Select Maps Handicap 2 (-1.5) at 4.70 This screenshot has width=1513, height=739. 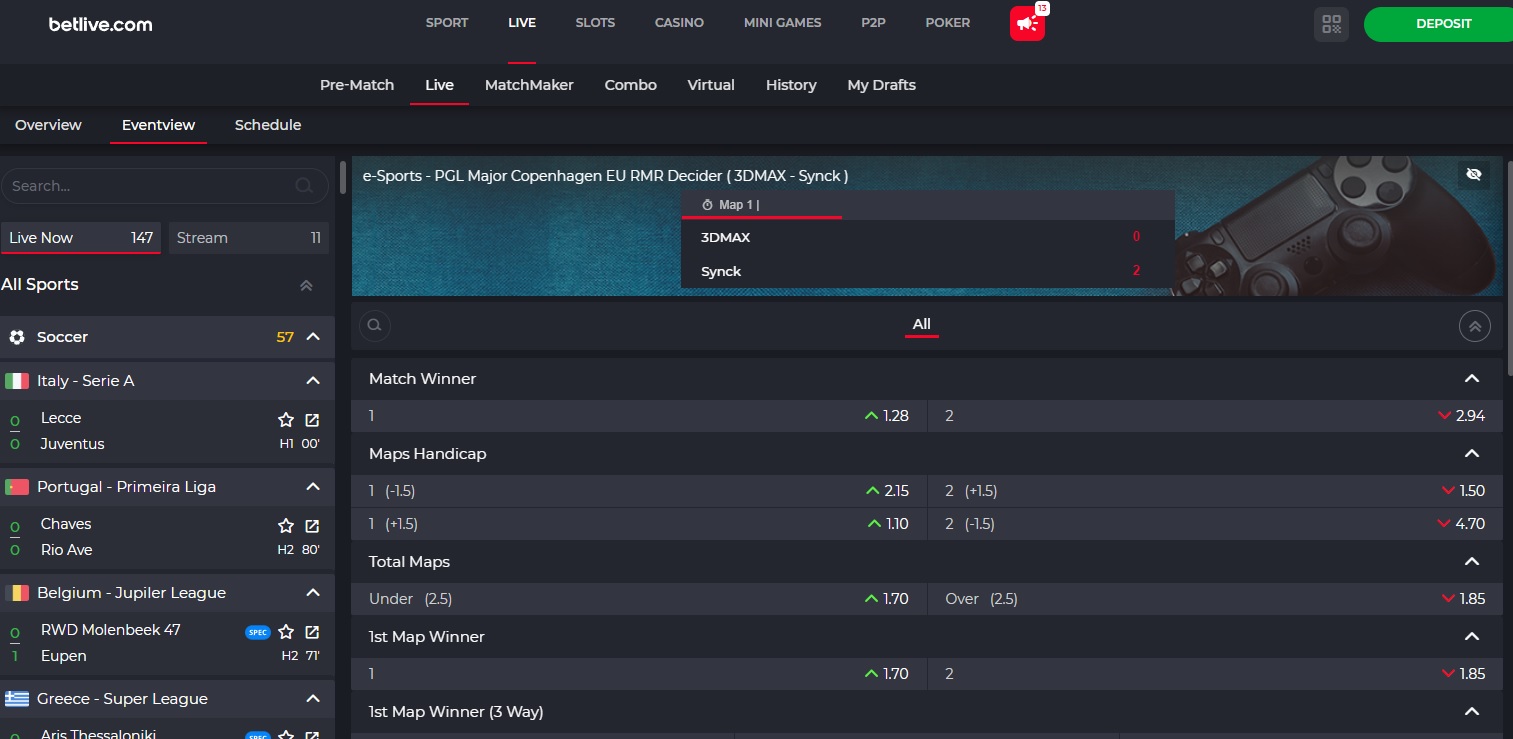click(1215, 524)
